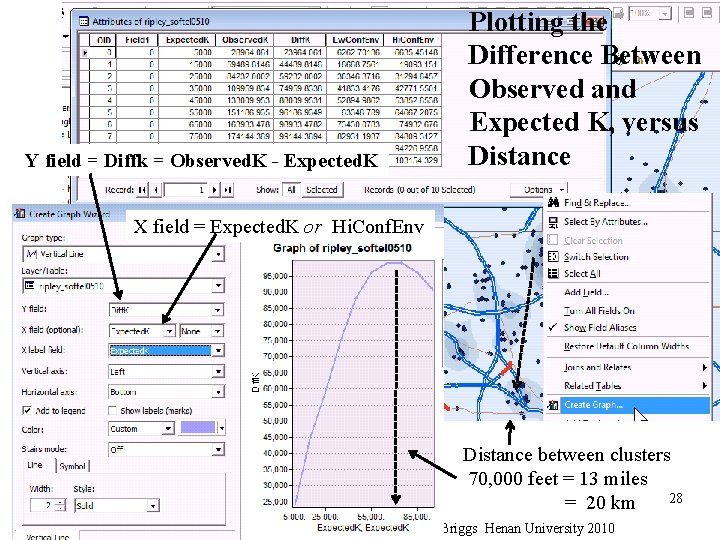Open the arrow beside the color swatch

[221, 428]
